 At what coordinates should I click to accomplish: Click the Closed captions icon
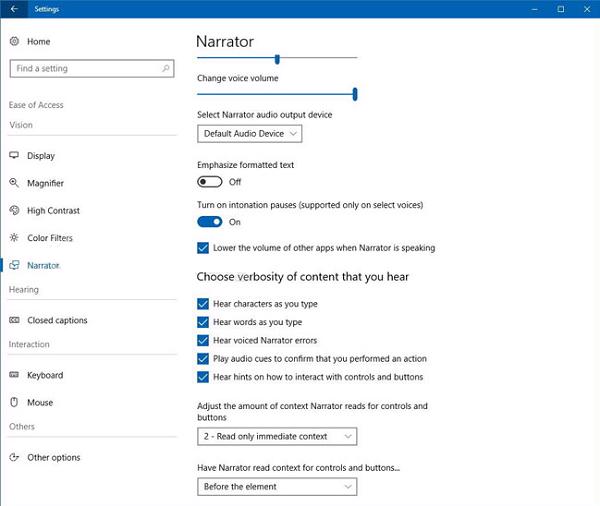(15, 321)
